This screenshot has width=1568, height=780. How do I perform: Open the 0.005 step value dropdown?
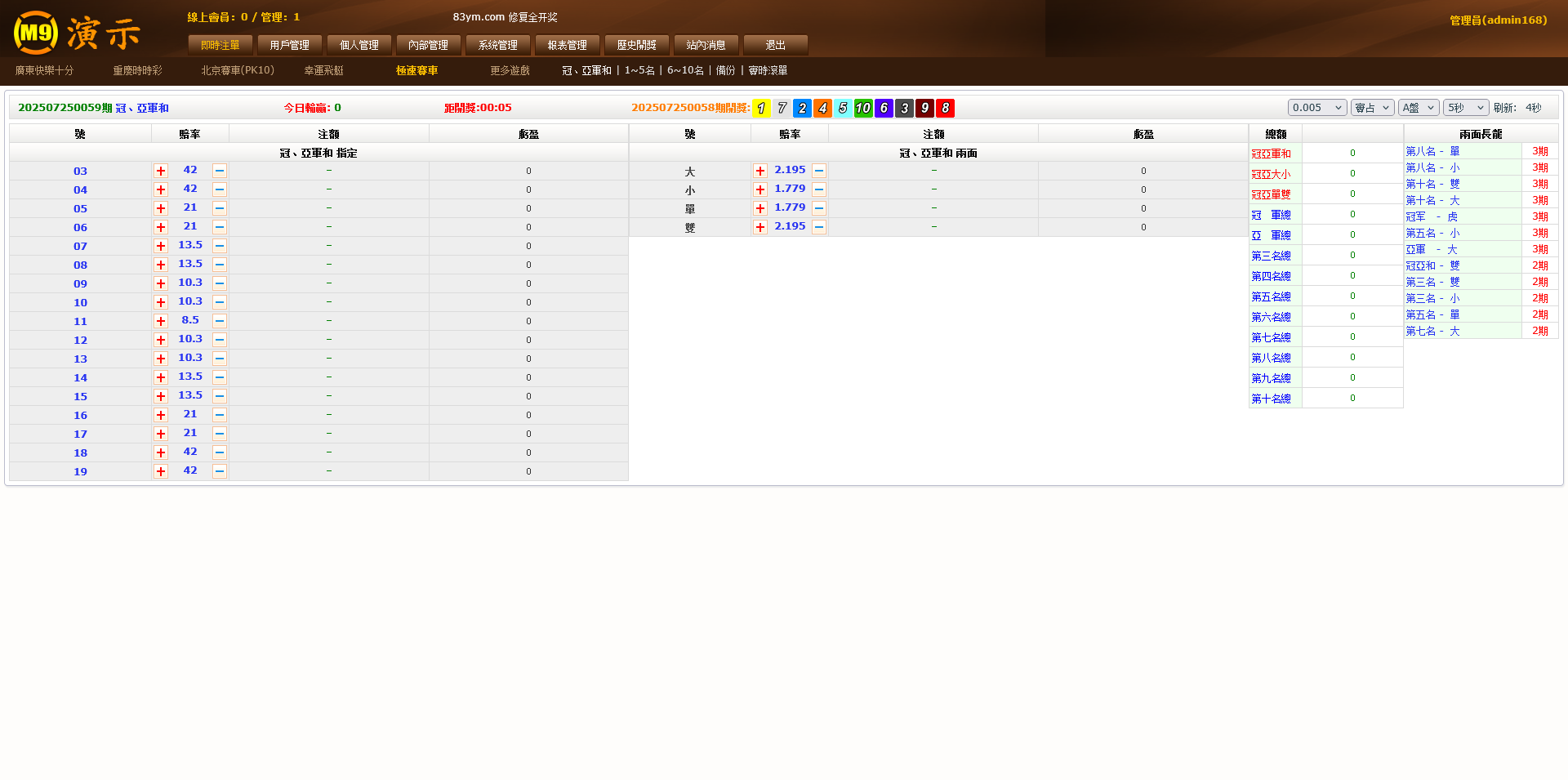click(x=1316, y=108)
